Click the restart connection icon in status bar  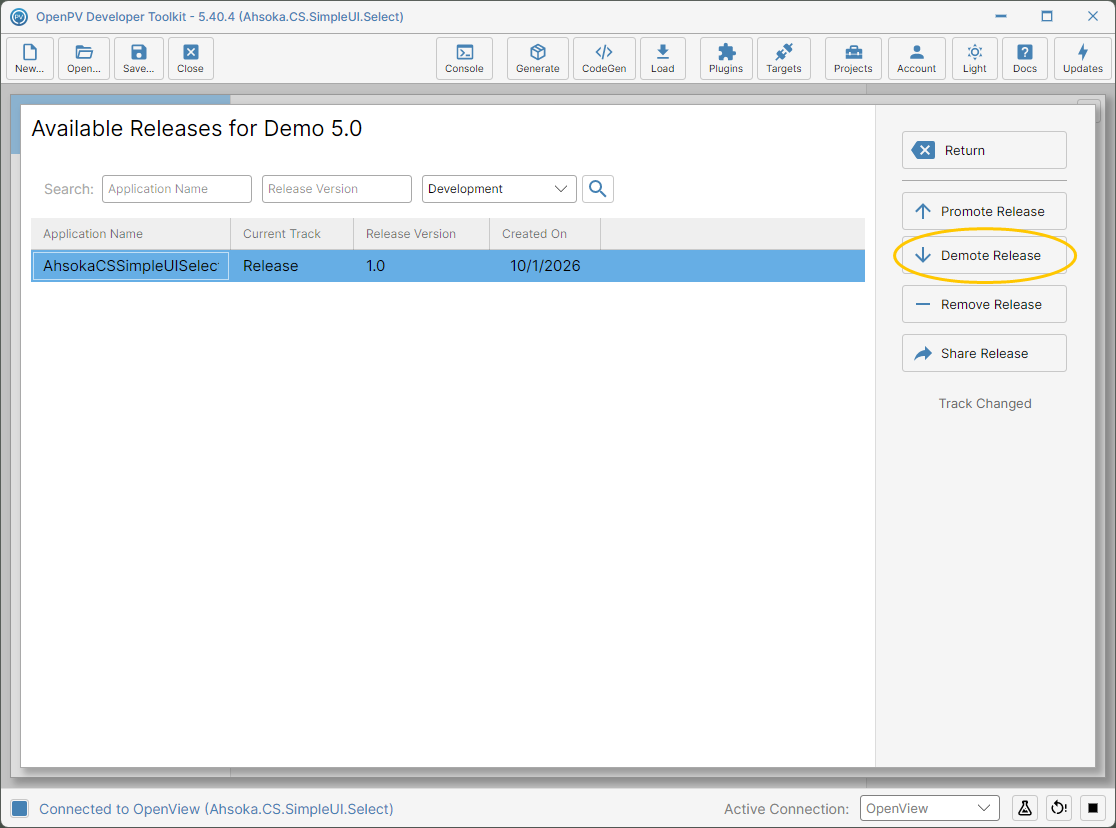point(1059,808)
